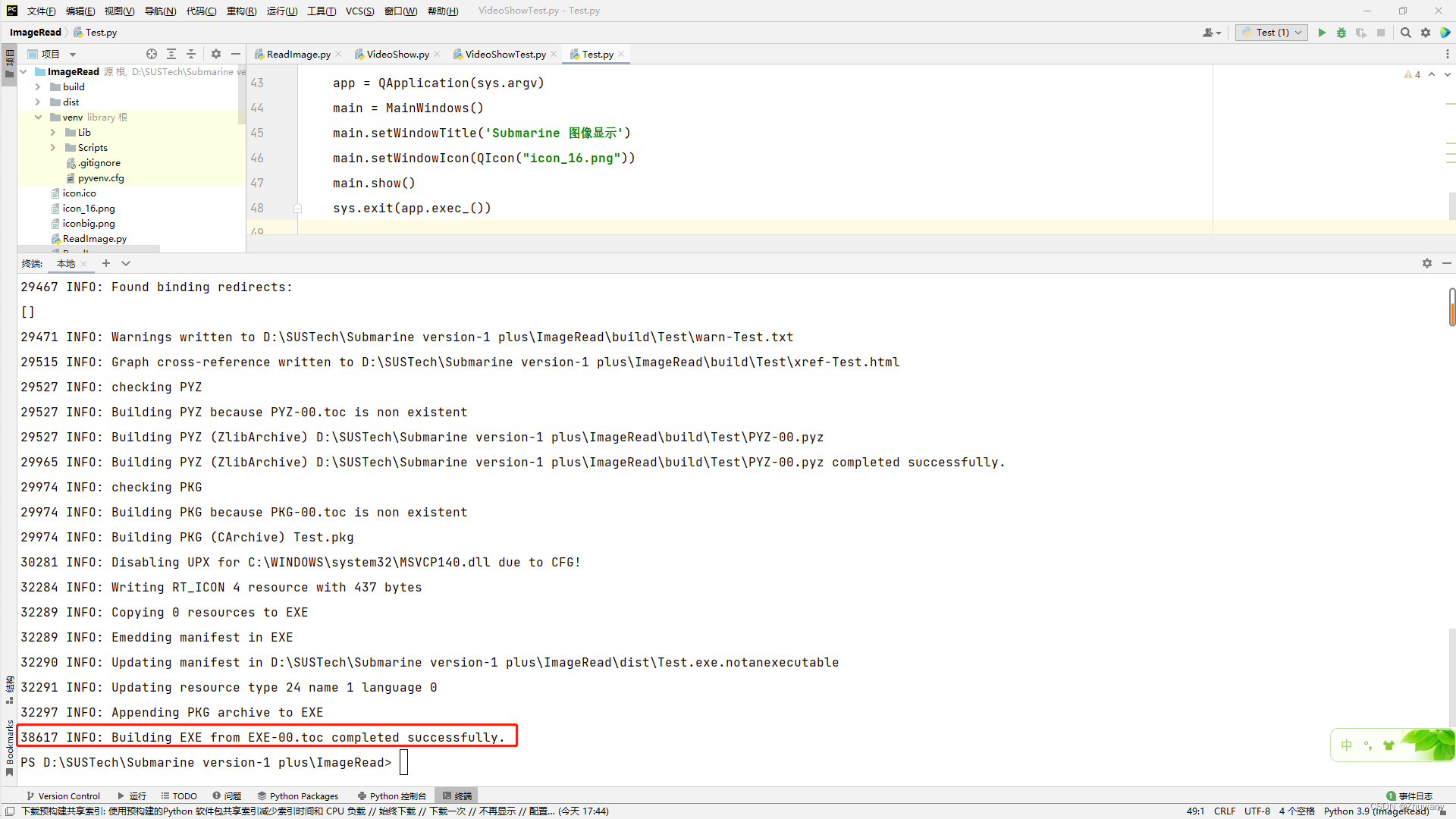Open Search Everywhere magnifier icon
The width and height of the screenshot is (1456, 819).
pyautogui.click(x=1406, y=33)
